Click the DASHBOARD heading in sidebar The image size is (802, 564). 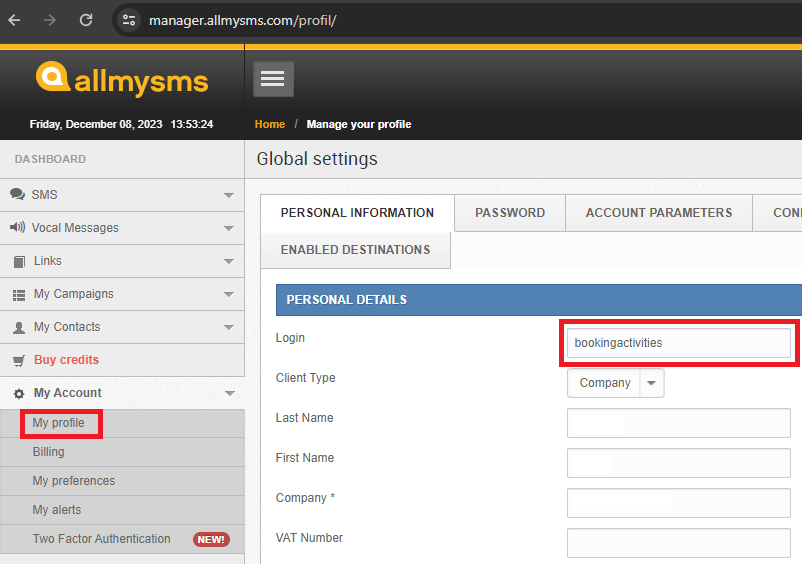click(x=50, y=159)
